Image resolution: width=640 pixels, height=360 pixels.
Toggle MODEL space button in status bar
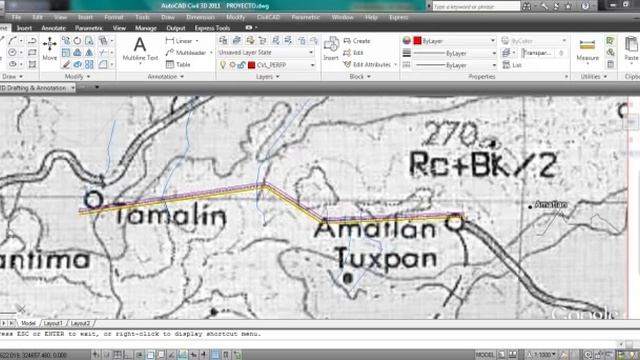point(485,355)
